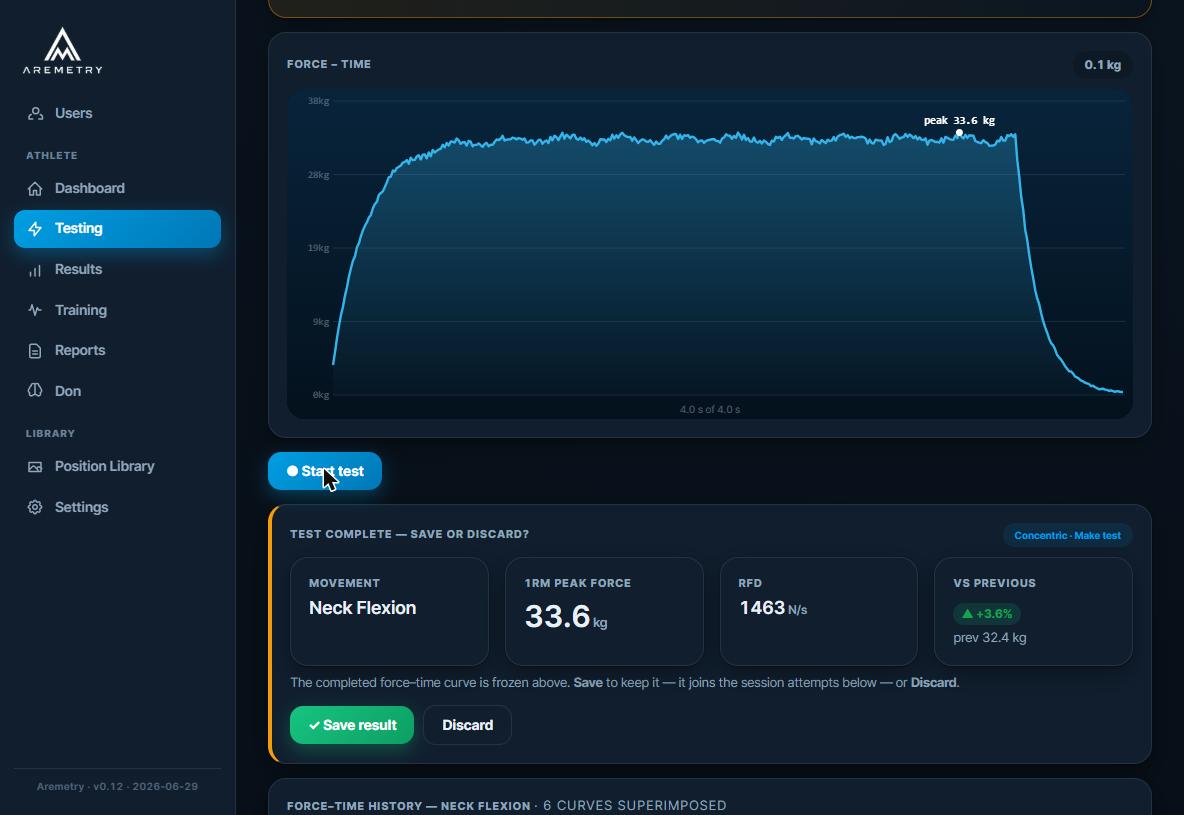This screenshot has height=815, width=1194.
Task: Open the Position Library
Action: coord(117,466)
